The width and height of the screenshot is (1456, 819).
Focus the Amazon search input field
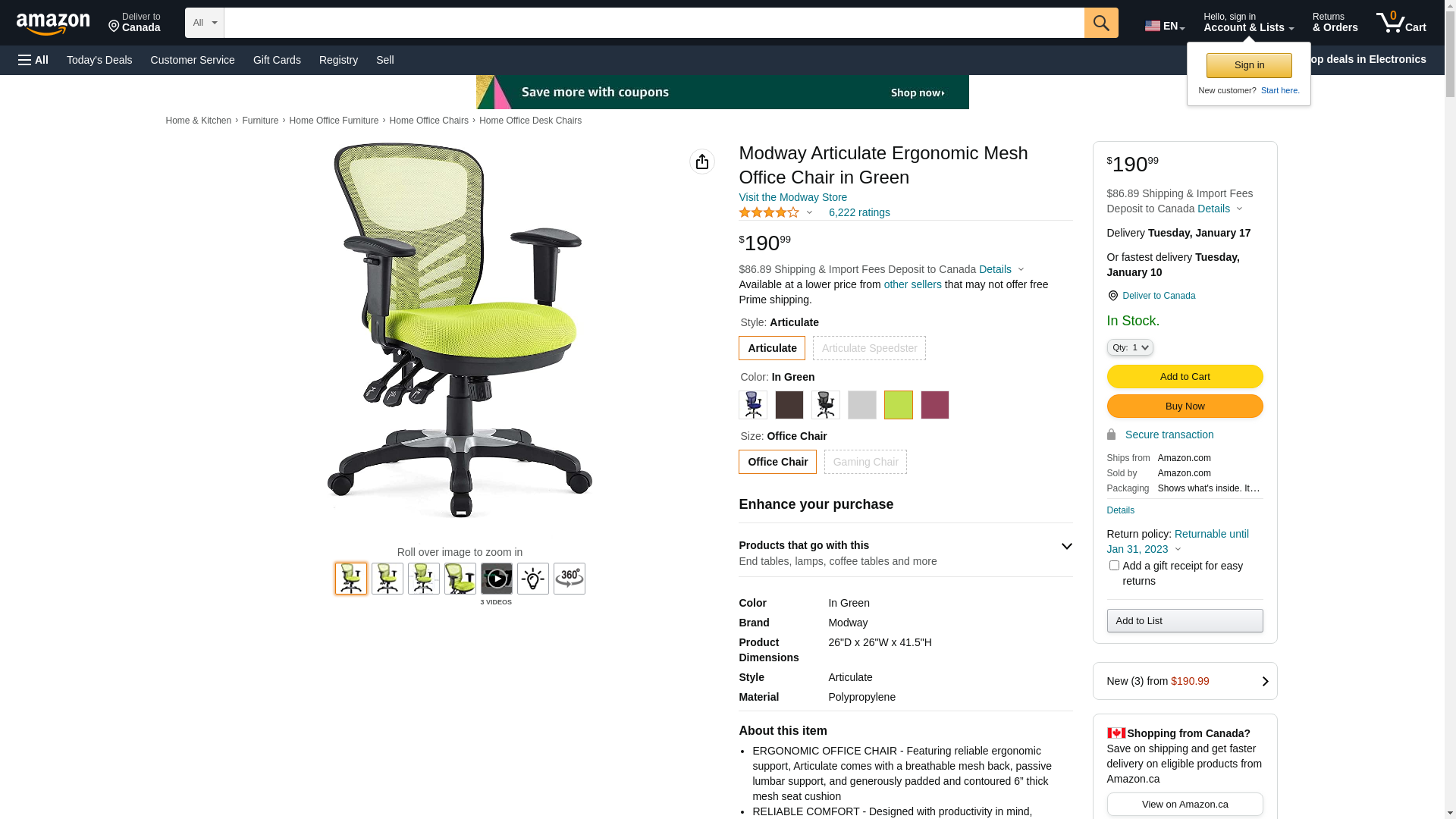pyautogui.click(x=654, y=23)
